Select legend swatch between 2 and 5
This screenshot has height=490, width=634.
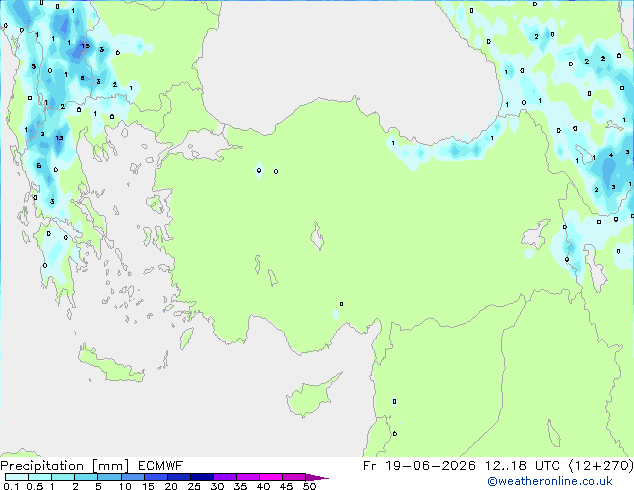tap(86, 477)
